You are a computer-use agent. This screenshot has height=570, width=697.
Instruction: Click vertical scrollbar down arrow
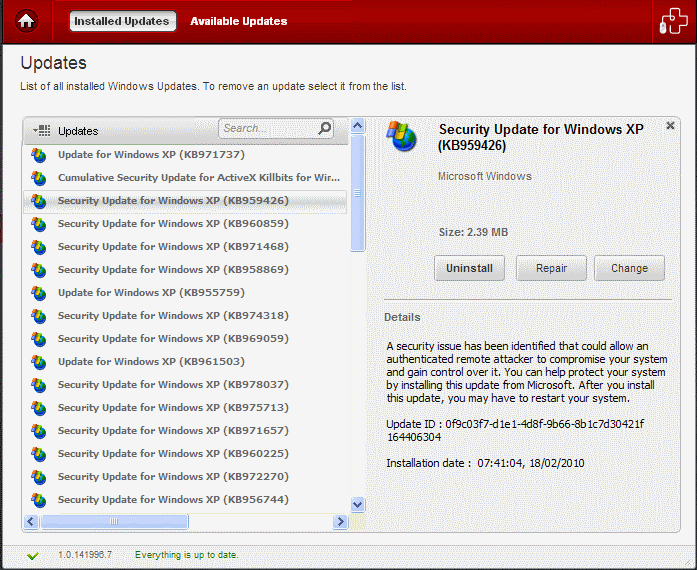pos(357,505)
